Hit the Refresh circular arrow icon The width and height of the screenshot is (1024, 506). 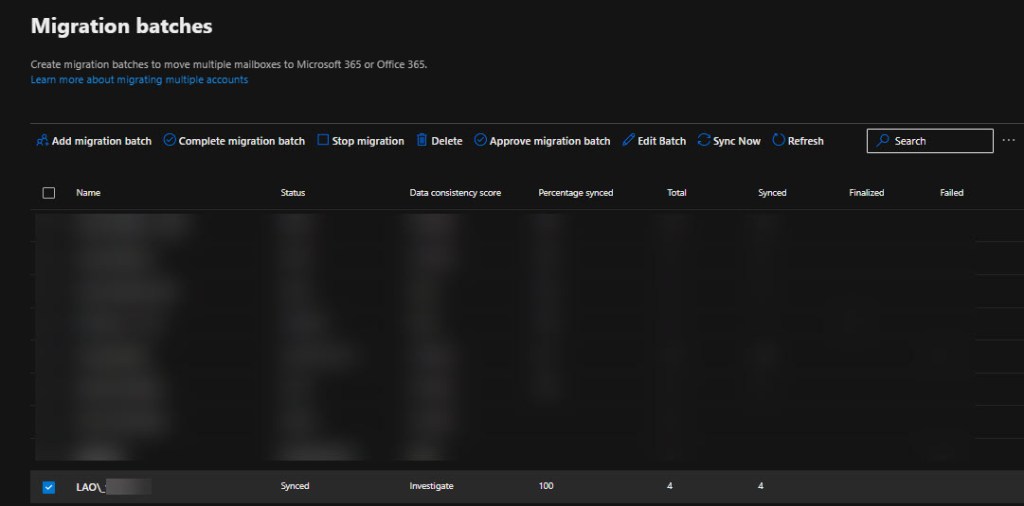tap(778, 141)
